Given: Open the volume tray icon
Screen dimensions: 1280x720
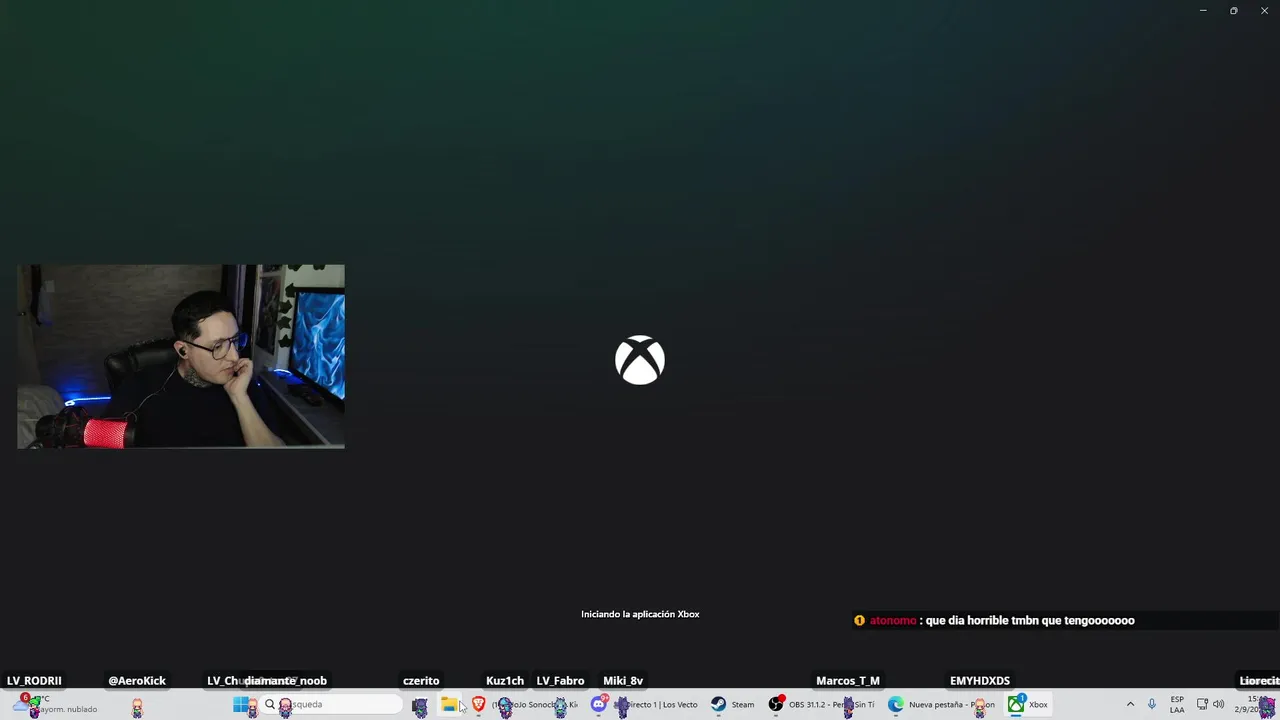Looking at the screenshot, I should (x=1218, y=705).
